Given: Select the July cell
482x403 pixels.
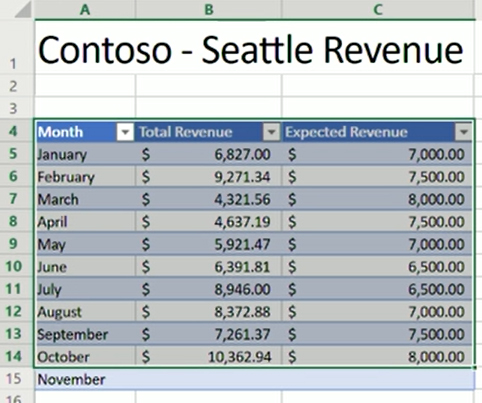Looking at the screenshot, I should (85, 289).
